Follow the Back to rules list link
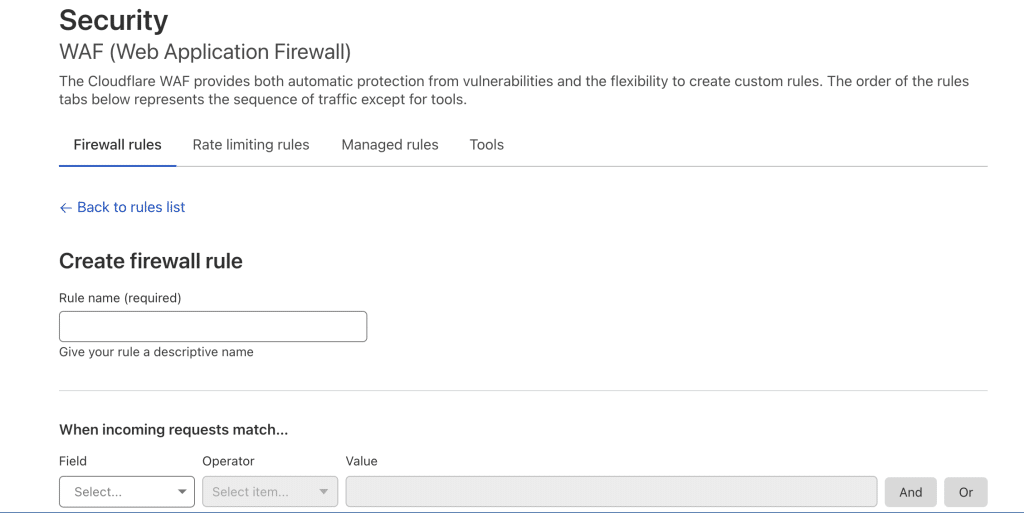The height and width of the screenshot is (513, 1024). click(131, 207)
